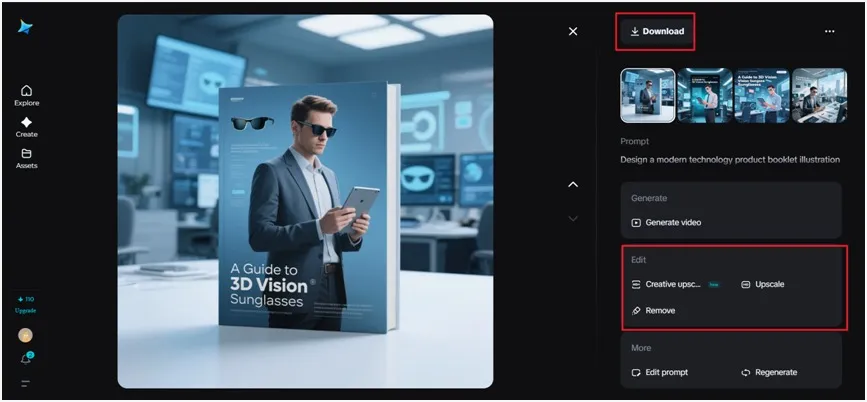This screenshot has width=867, height=402.
Task: Close the image preview with X
Action: tap(573, 31)
